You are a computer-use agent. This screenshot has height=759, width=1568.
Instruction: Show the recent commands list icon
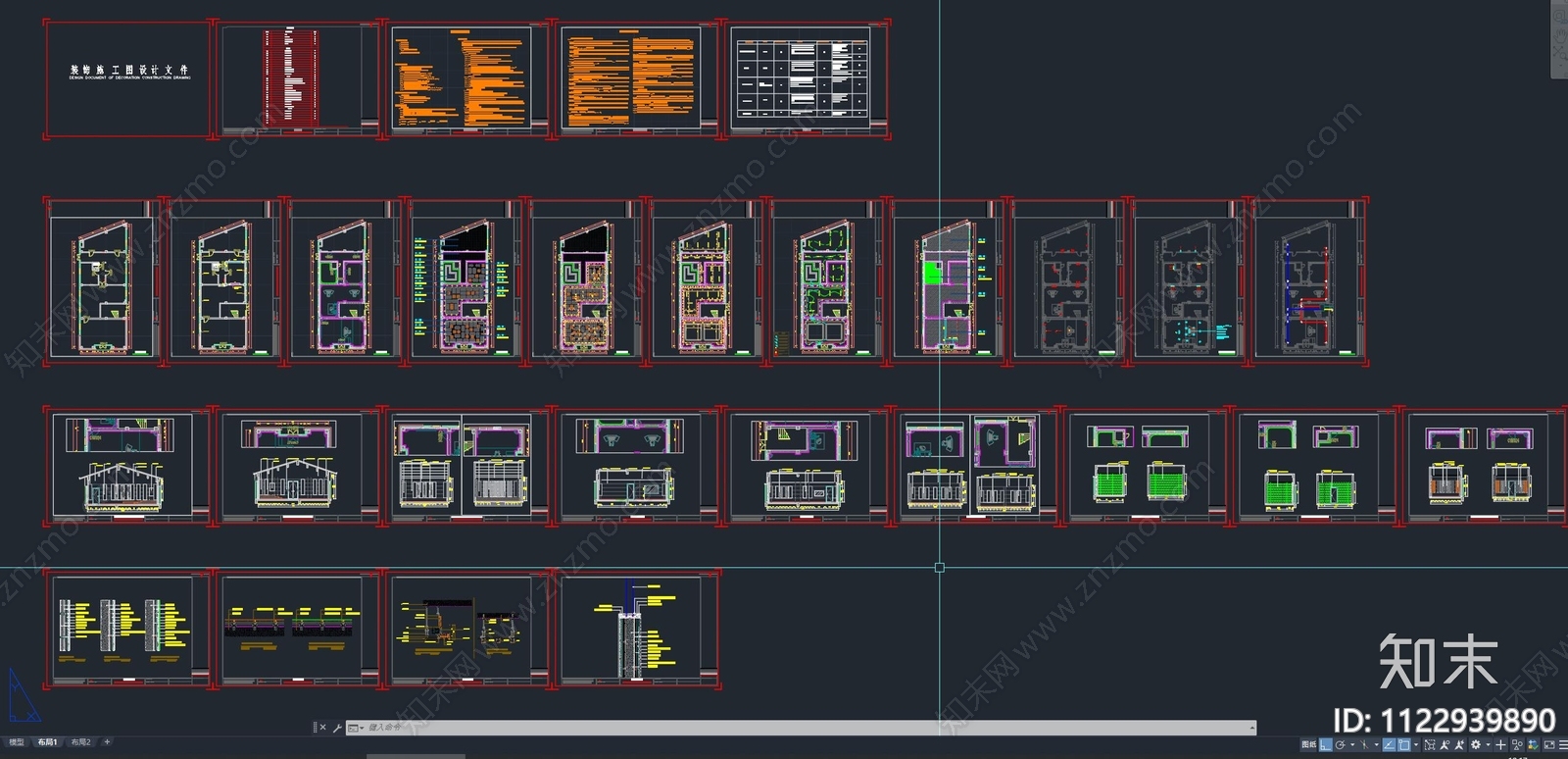pos(355,728)
